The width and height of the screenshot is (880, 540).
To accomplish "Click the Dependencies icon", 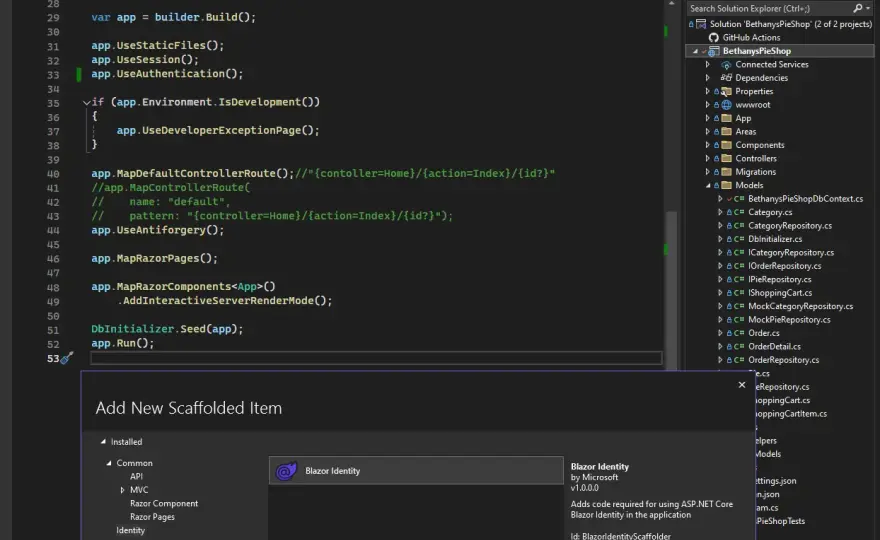I will pyautogui.click(x=726, y=78).
